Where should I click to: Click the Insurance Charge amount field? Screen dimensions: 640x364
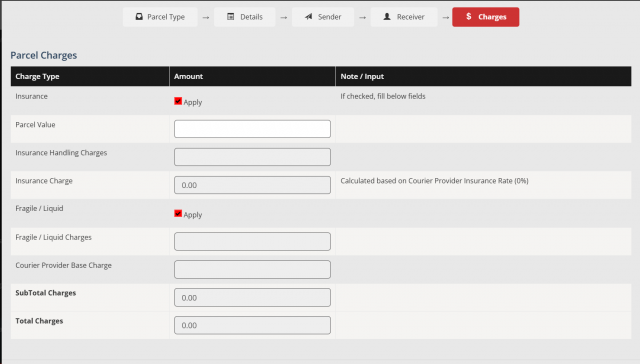click(252, 185)
